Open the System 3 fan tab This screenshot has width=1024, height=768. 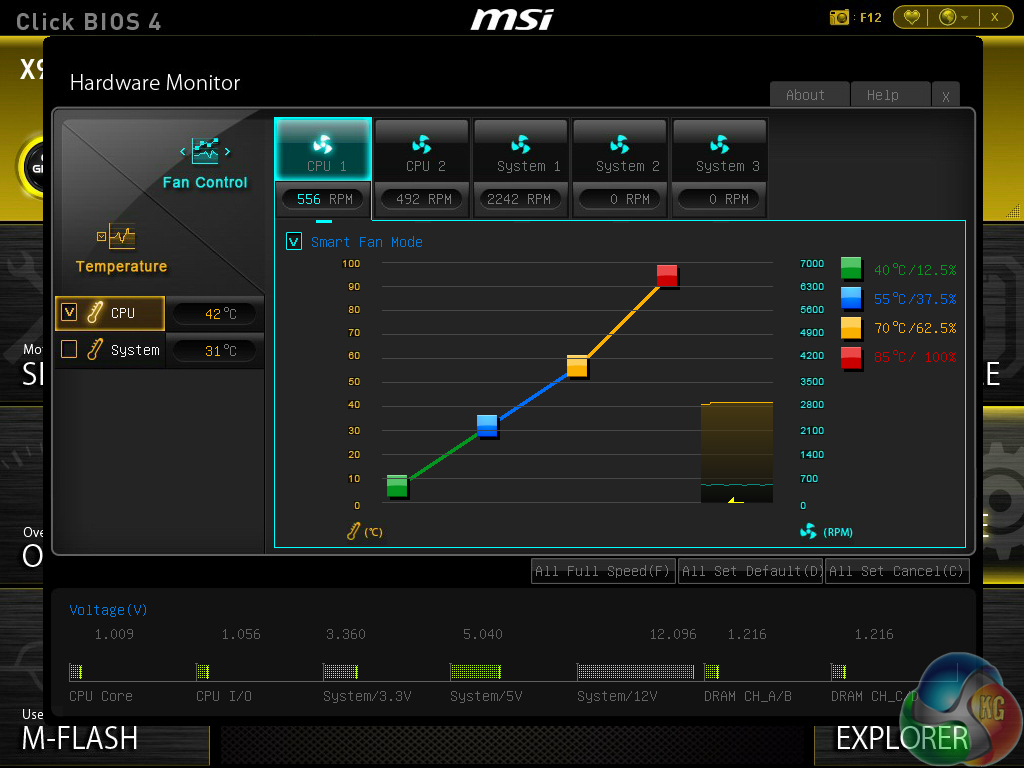click(x=719, y=150)
